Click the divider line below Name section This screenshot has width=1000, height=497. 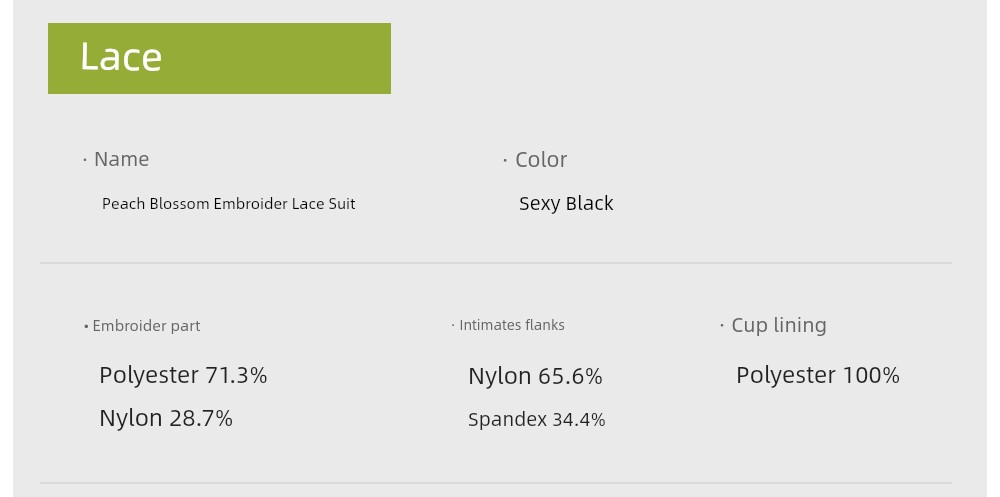(496, 263)
